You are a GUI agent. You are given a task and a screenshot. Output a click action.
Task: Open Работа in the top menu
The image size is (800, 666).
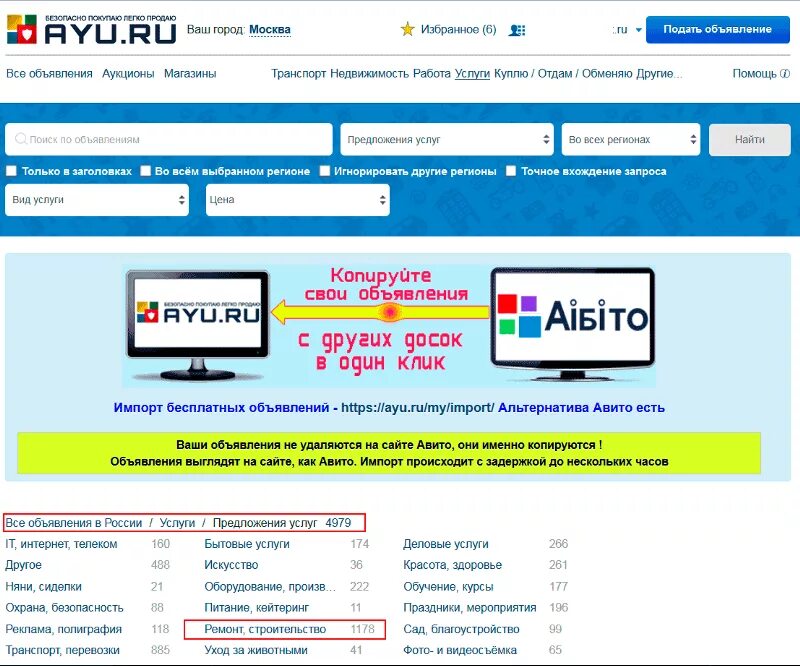point(432,73)
